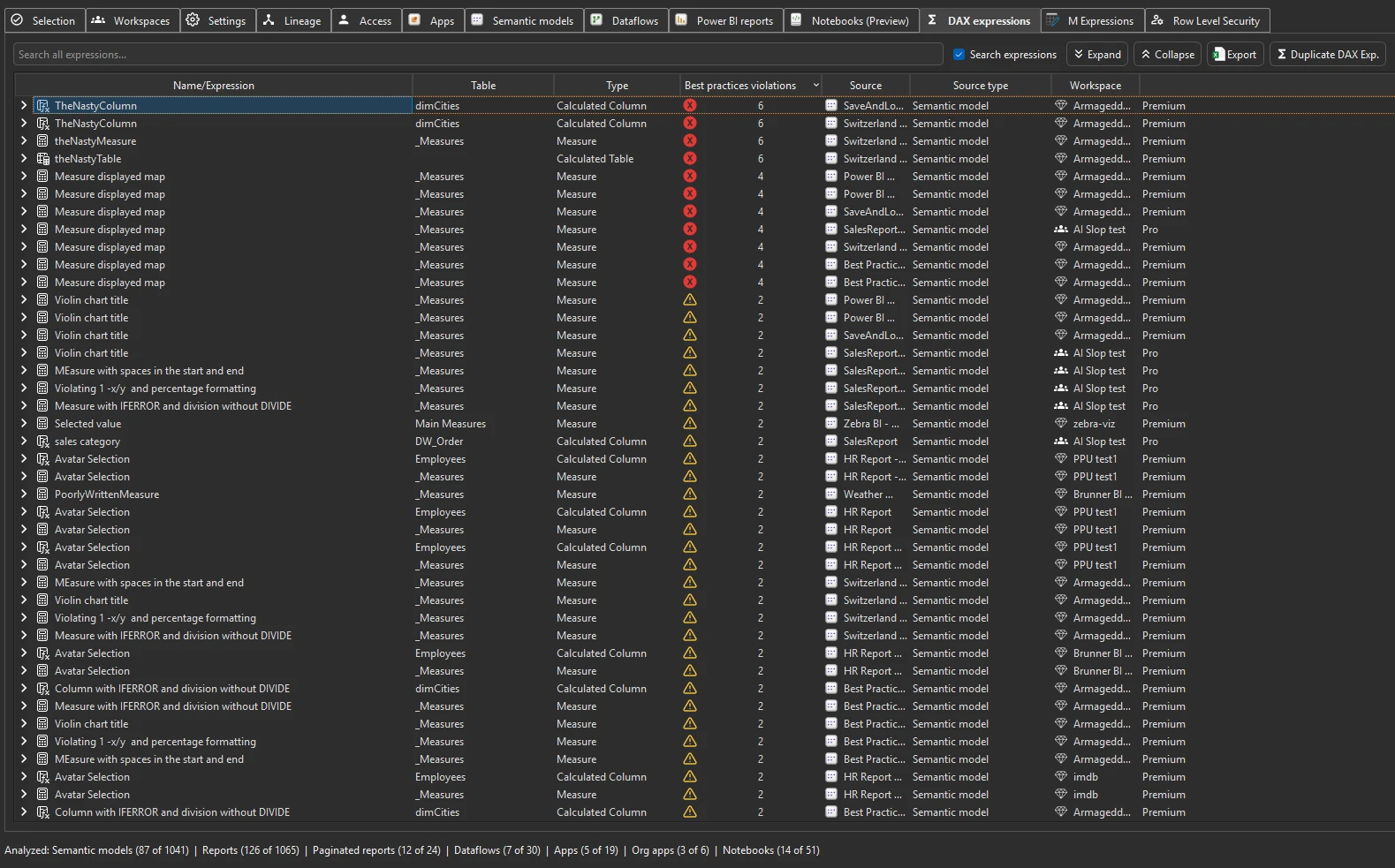Image resolution: width=1395 pixels, height=868 pixels.
Task: Select PoorlyWrittenMeasure name cell
Action: click(x=107, y=494)
